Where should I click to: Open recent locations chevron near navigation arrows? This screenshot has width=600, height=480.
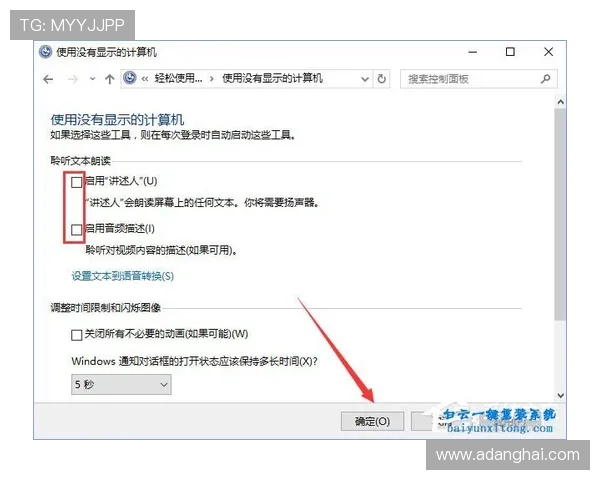pos(92,79)
